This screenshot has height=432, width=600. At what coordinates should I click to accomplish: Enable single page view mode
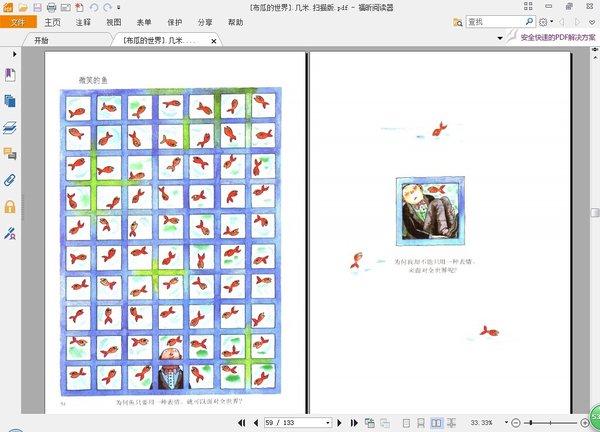pyautogui.click(x=406, y=423)
